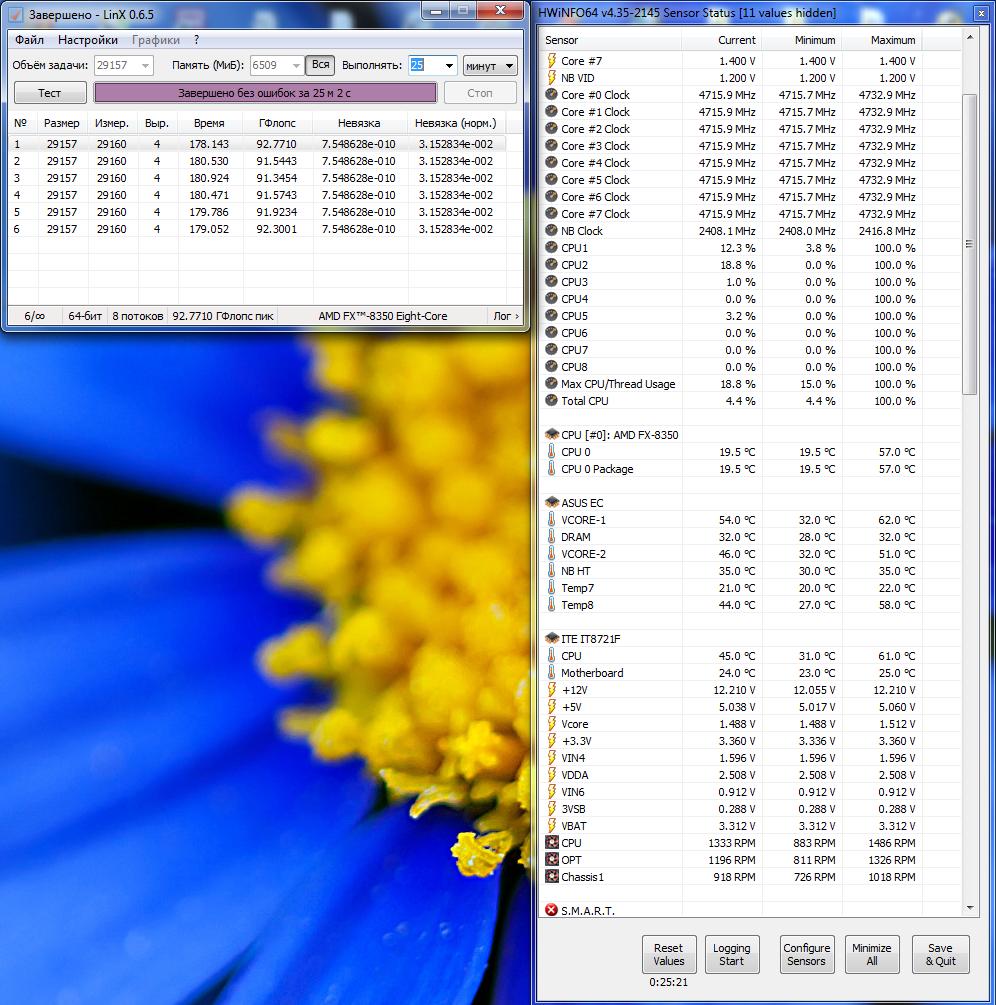Click the AMD FX-8350 sensor chip icon

552,435
